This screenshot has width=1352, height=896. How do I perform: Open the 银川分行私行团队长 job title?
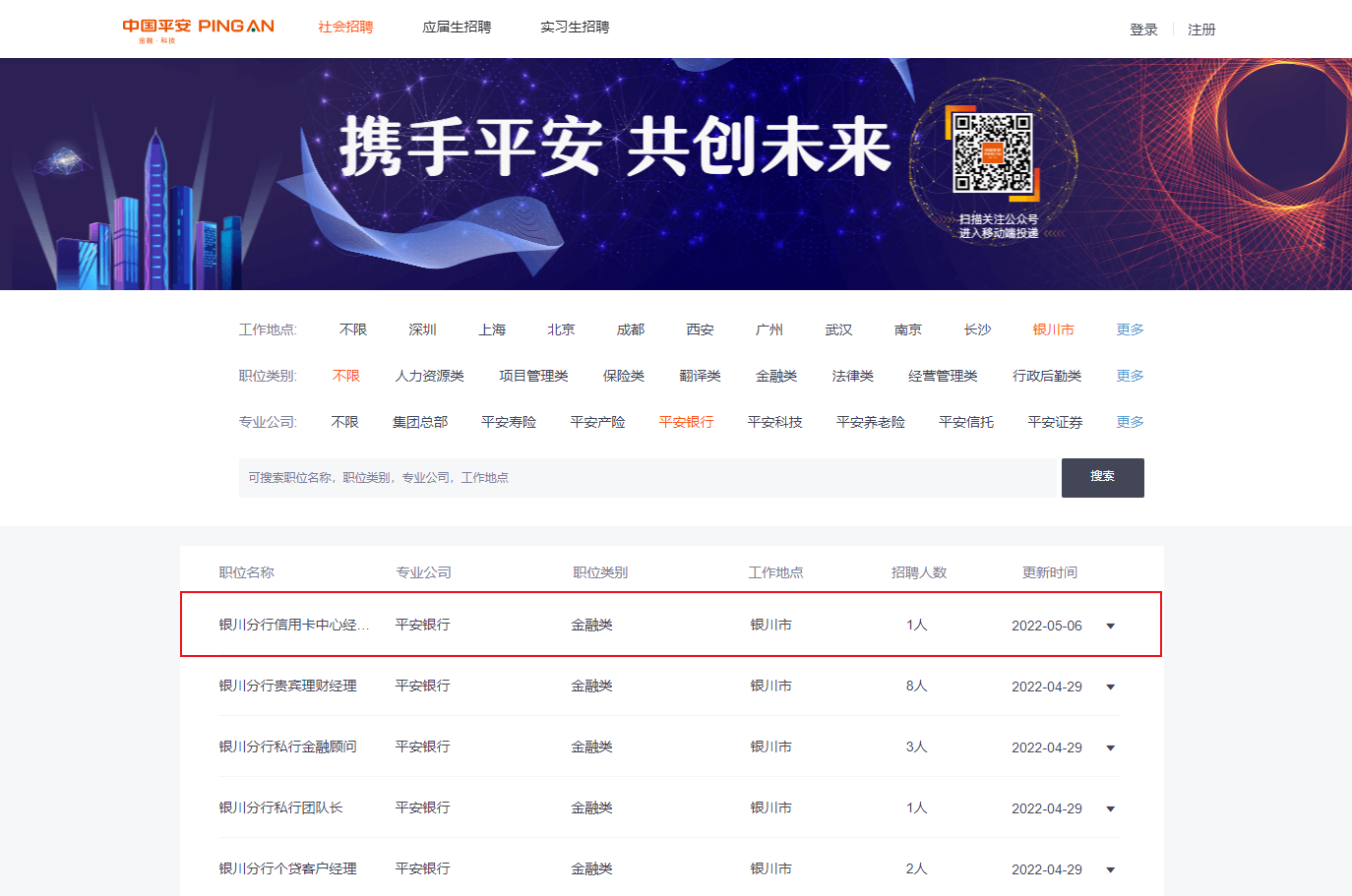point(280,807)
